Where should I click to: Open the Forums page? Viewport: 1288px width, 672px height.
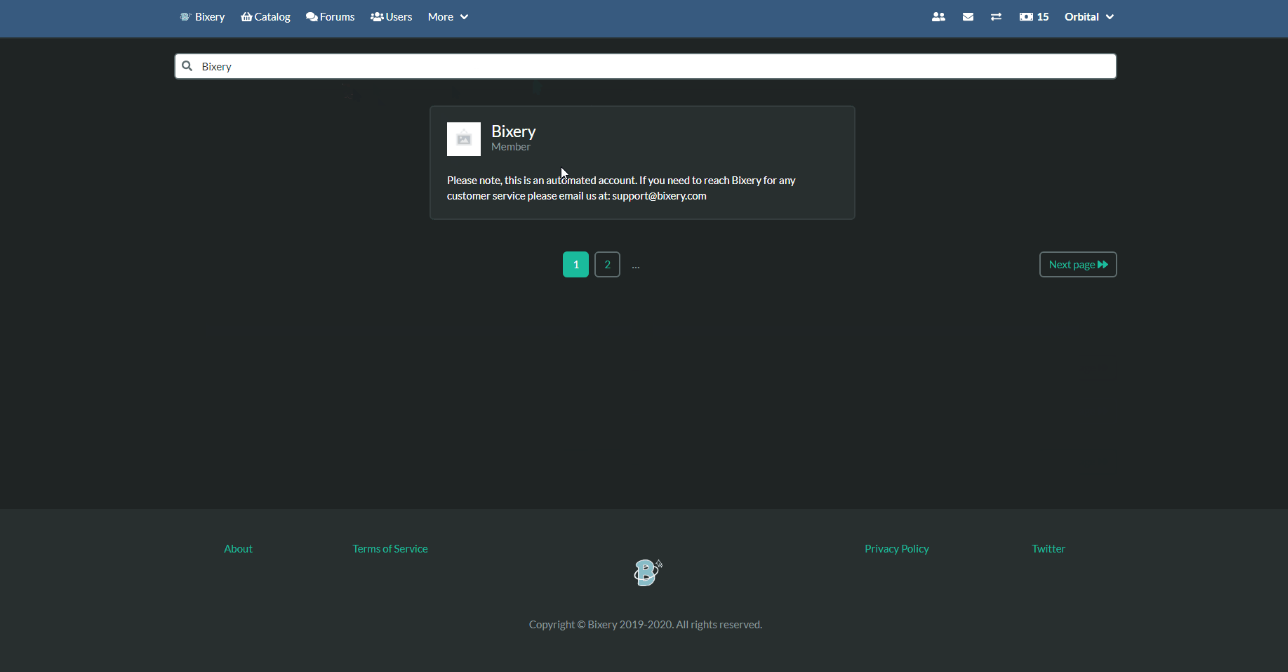click(330, 17)
